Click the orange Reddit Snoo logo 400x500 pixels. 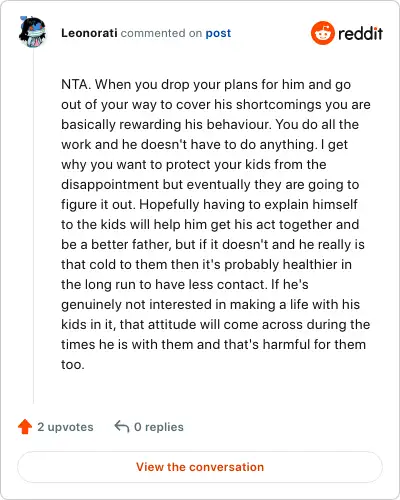coord(322,33)
